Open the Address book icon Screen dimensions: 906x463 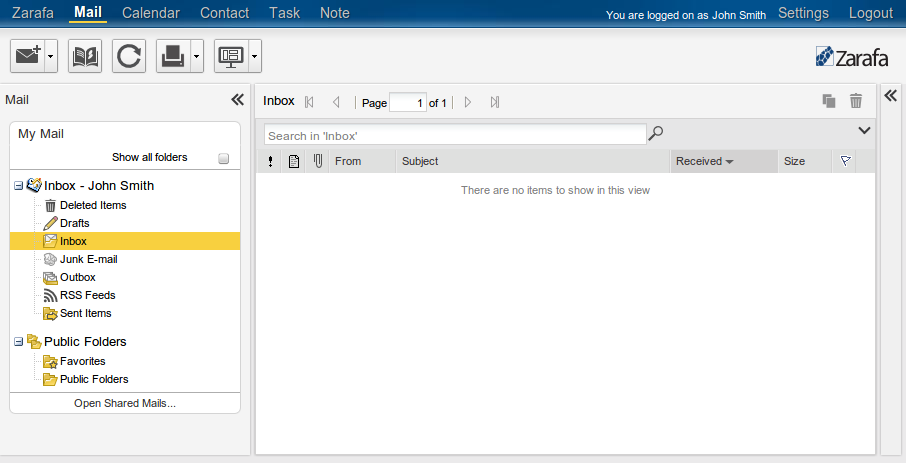click(85, 56)
